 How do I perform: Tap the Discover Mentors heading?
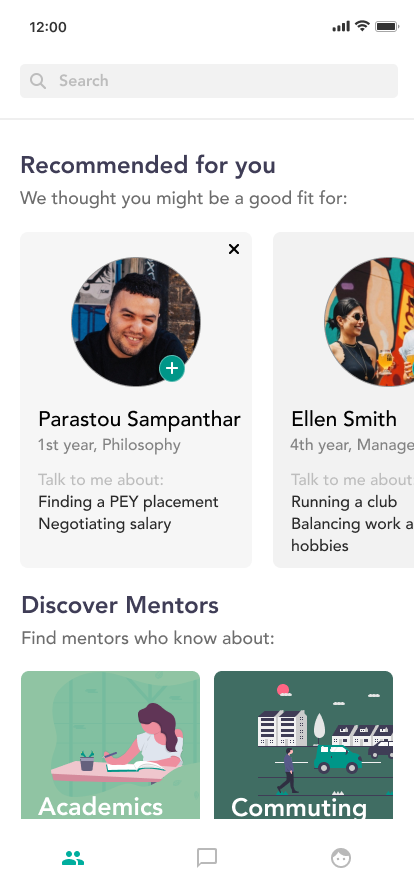[x=120, y=605]
